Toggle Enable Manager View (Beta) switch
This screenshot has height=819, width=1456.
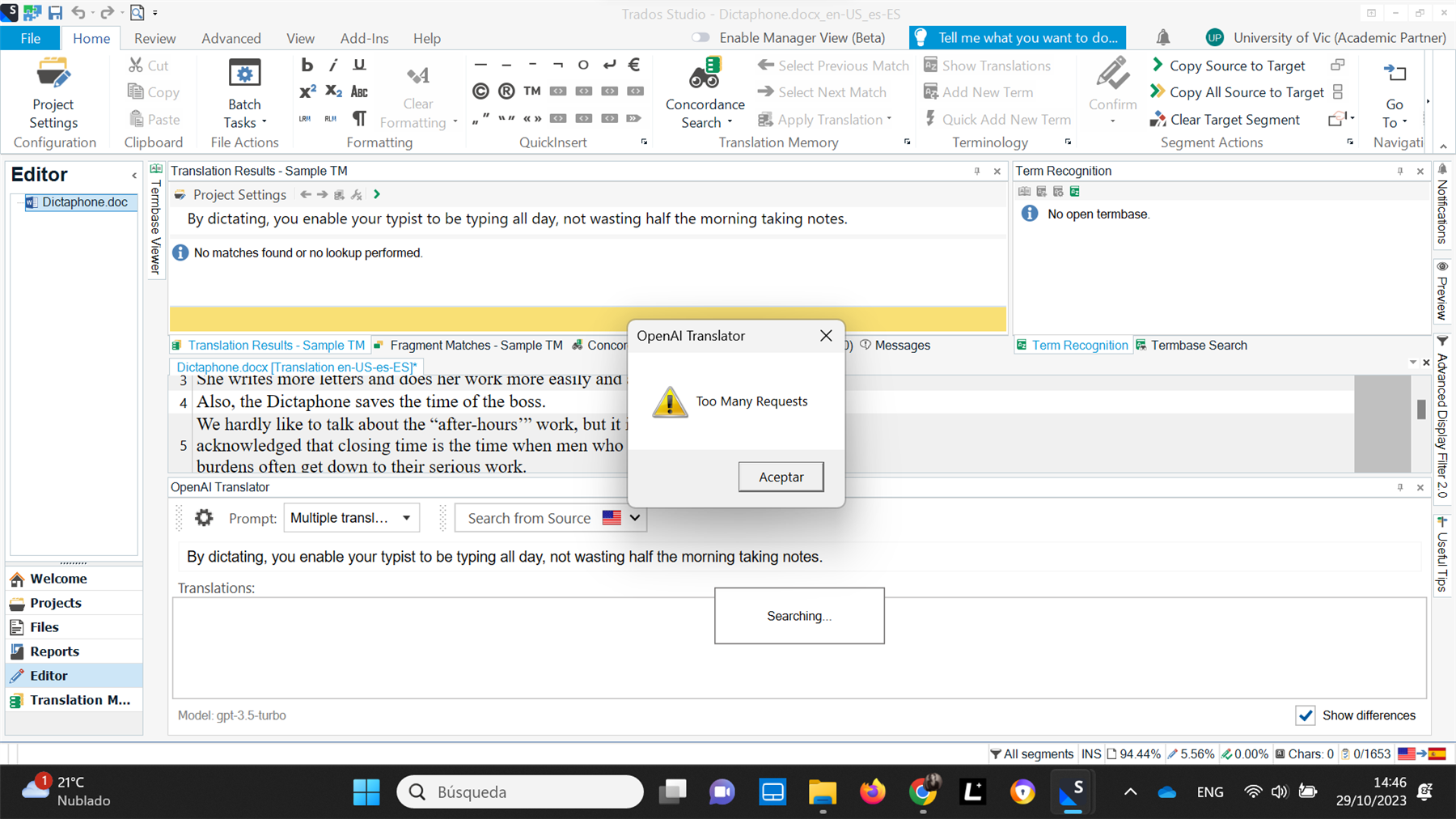tap(700, 38)
